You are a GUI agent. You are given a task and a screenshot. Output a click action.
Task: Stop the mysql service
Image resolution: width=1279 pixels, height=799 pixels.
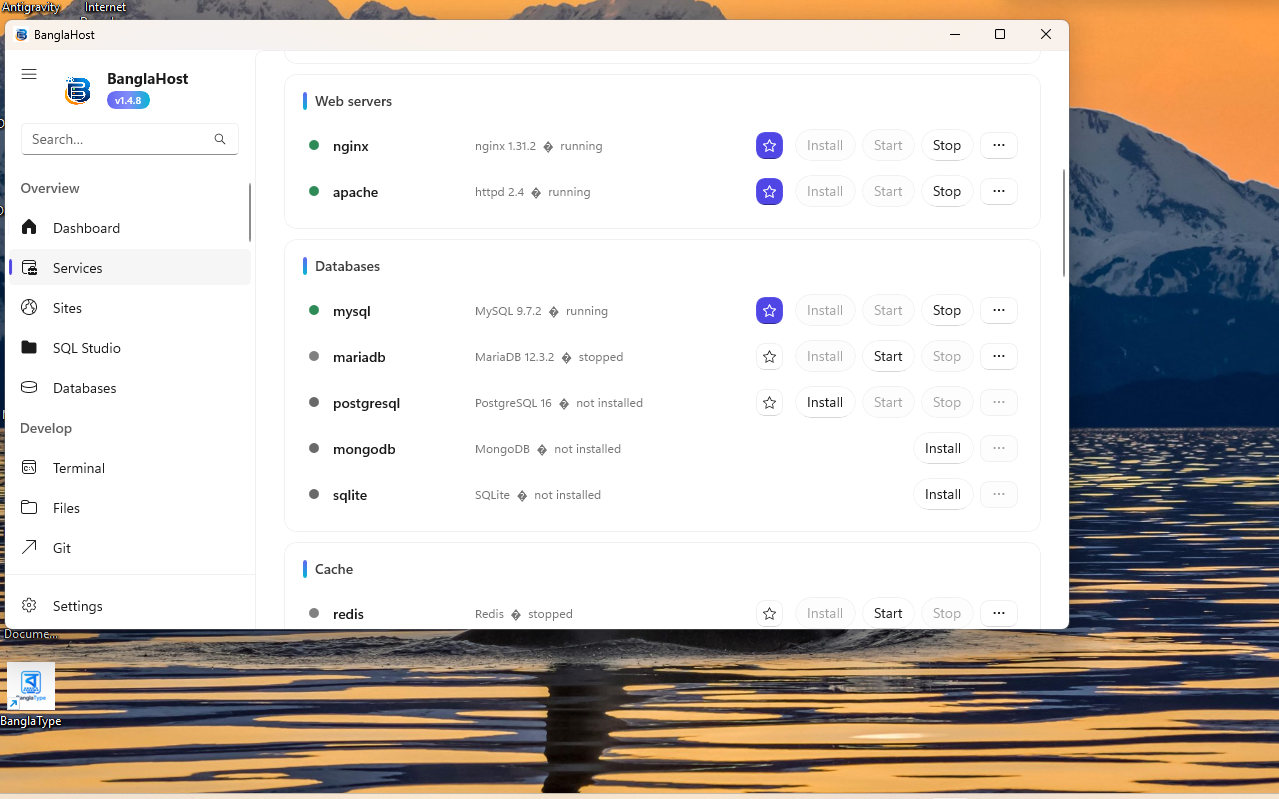coord(946,311)
